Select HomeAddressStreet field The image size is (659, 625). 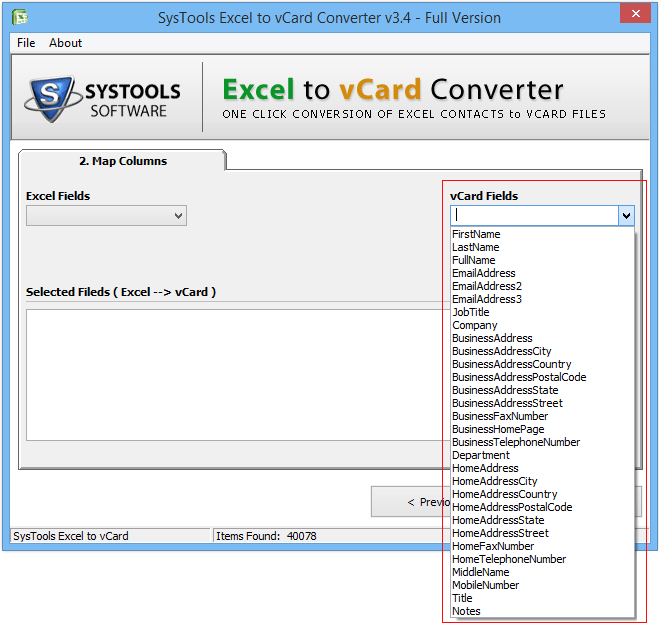542,534
